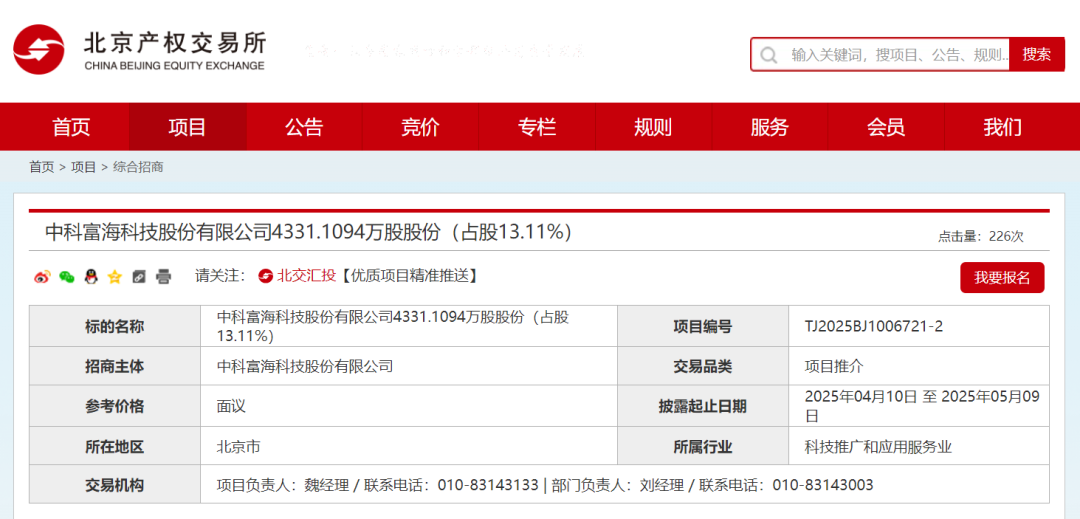Copy the page link icon

(x=138, y=277)
